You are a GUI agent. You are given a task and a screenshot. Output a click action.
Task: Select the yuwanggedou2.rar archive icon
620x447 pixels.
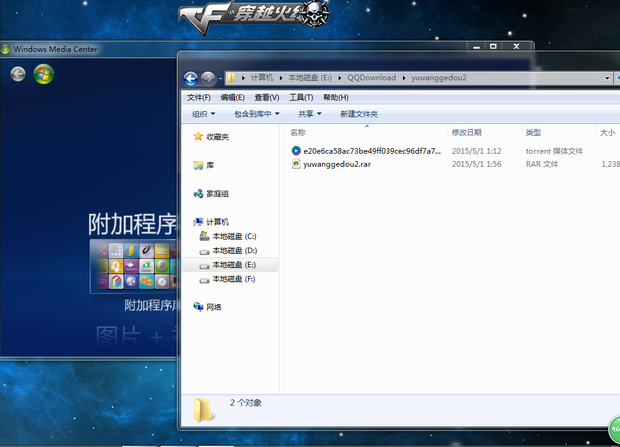pos(296,164)
